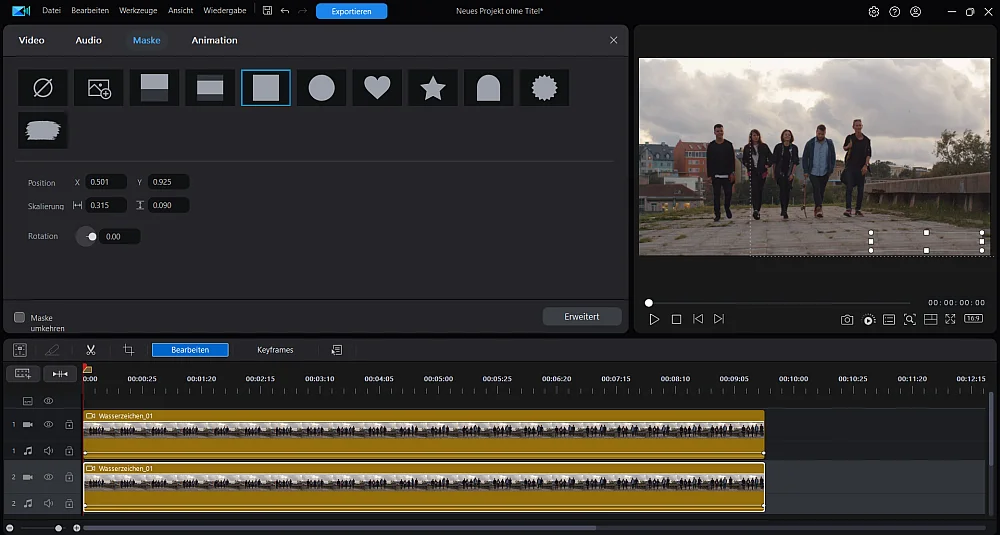This screenshot has height=535, width=1000.
Task: Open the 16:9 aspect ratio selector
Action: [973, 319]
